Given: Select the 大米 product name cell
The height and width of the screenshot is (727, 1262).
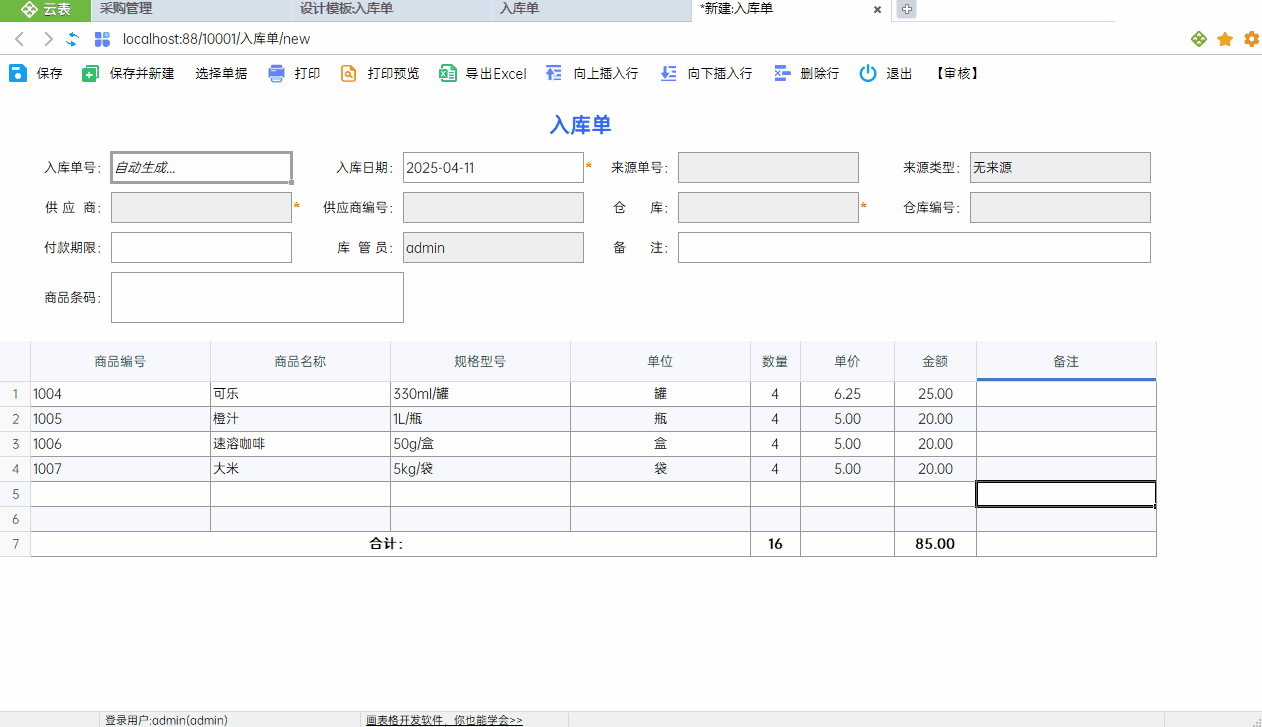Looking at the screenshot, I should 300,469.
